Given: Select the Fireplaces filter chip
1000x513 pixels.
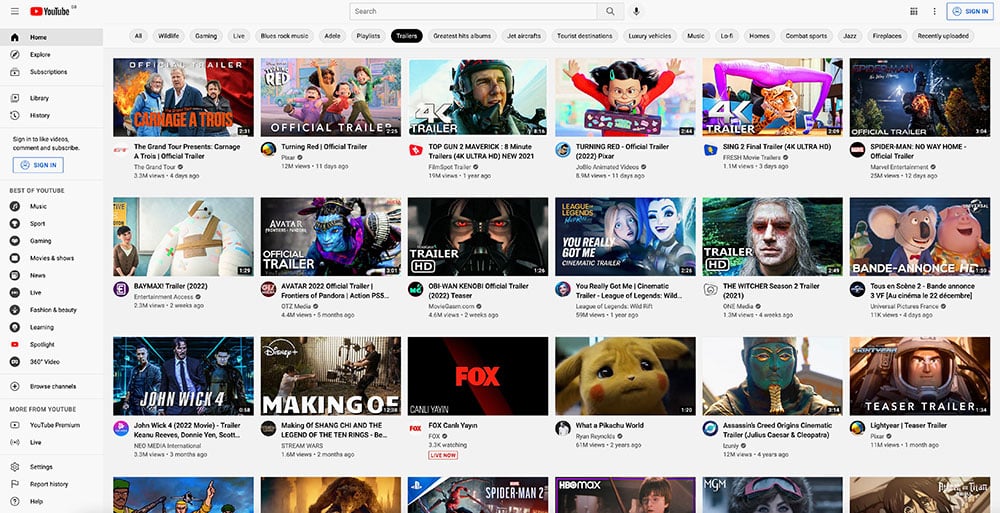Looking at the screenshot, I should tap(887, 36).
